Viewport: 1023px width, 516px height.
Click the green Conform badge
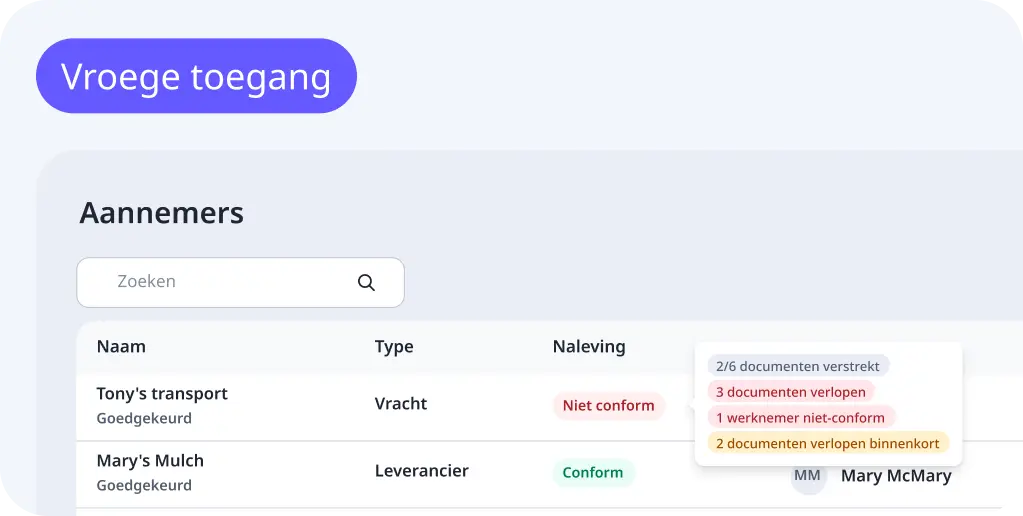[x=593, y=472]
